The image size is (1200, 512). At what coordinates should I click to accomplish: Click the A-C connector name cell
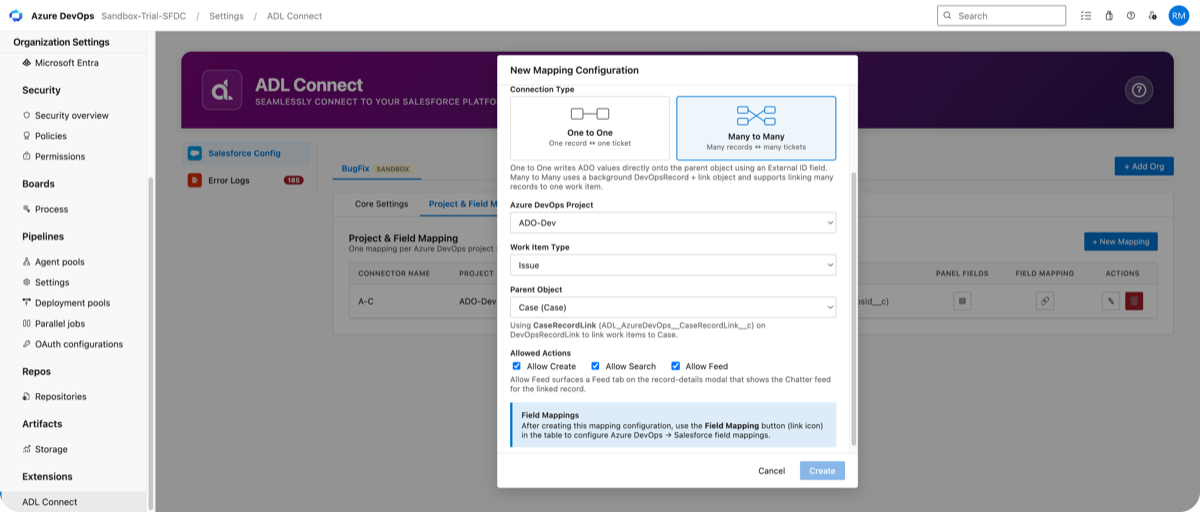point(366,300)
